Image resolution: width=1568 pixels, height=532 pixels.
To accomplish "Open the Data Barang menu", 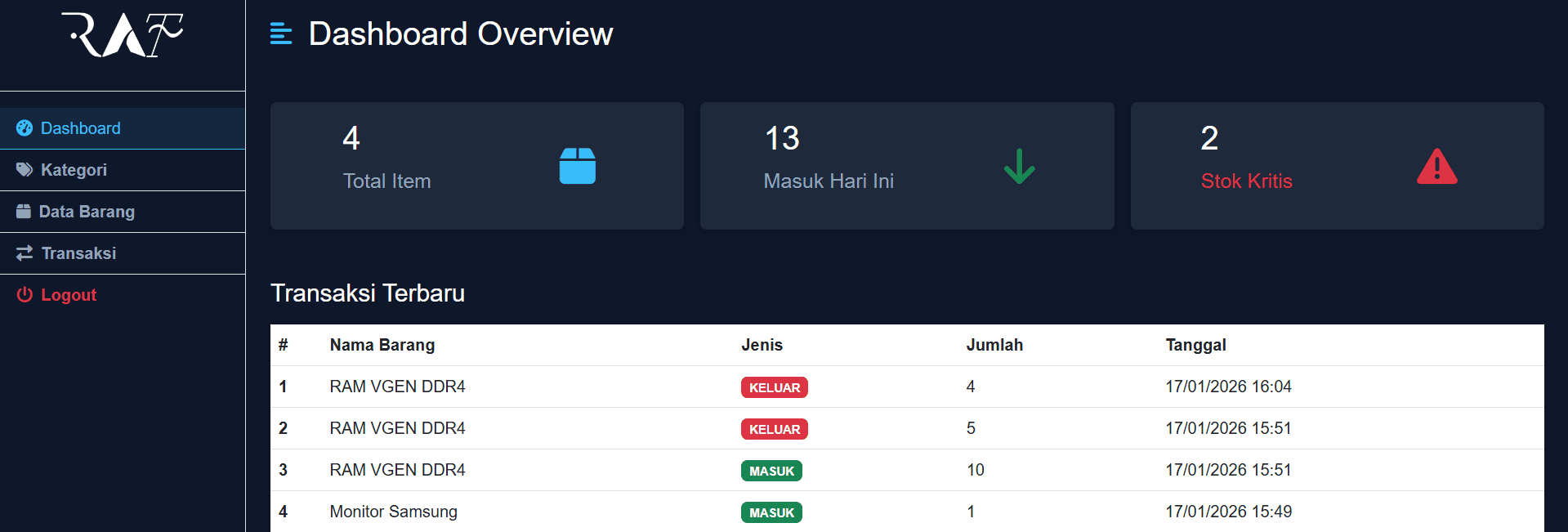I will (x=87, y=212).
